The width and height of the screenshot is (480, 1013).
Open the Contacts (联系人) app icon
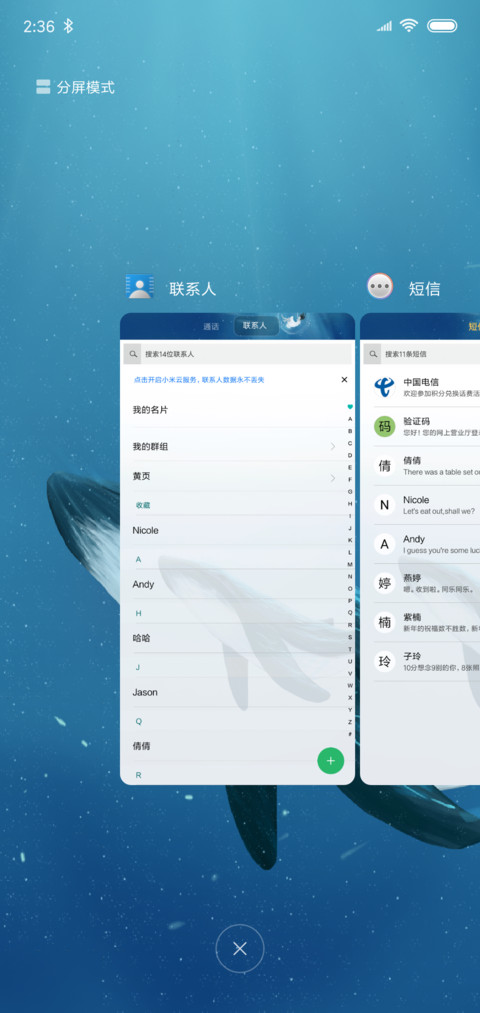click(140, 287)
